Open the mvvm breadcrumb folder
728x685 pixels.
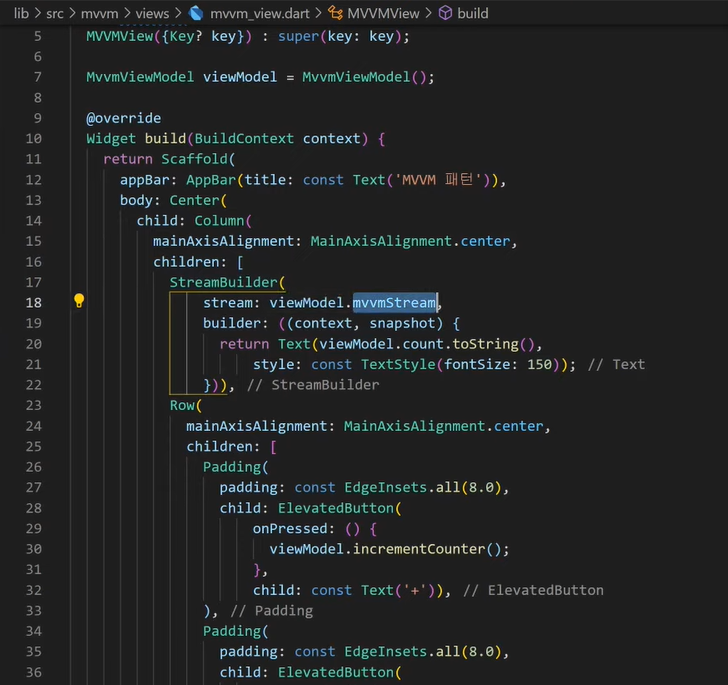(99, 13)
